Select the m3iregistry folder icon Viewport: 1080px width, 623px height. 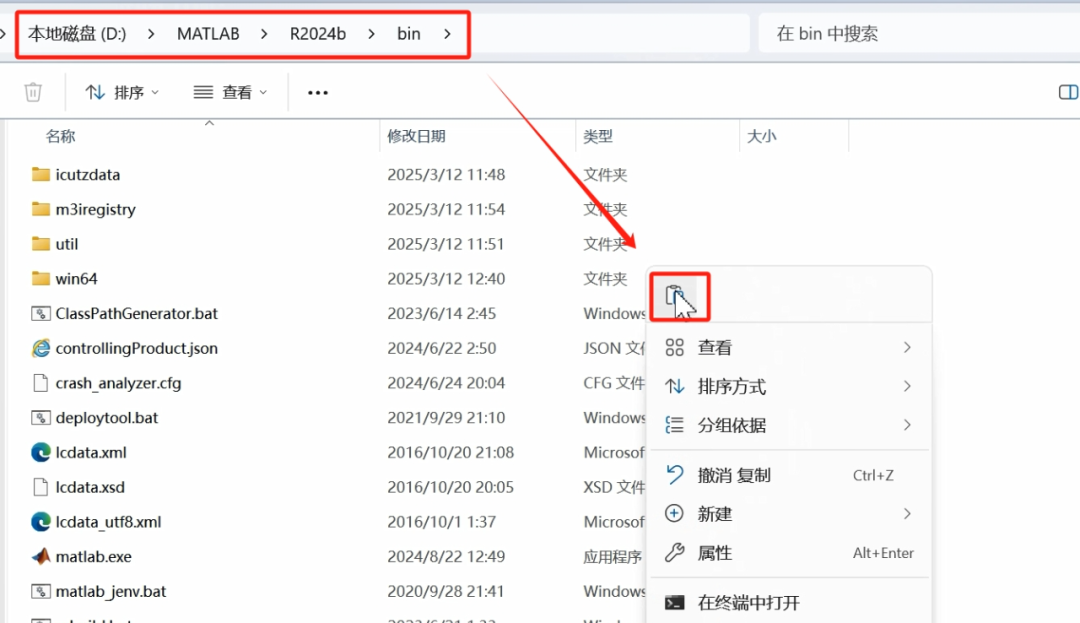[x=41, y=209]
